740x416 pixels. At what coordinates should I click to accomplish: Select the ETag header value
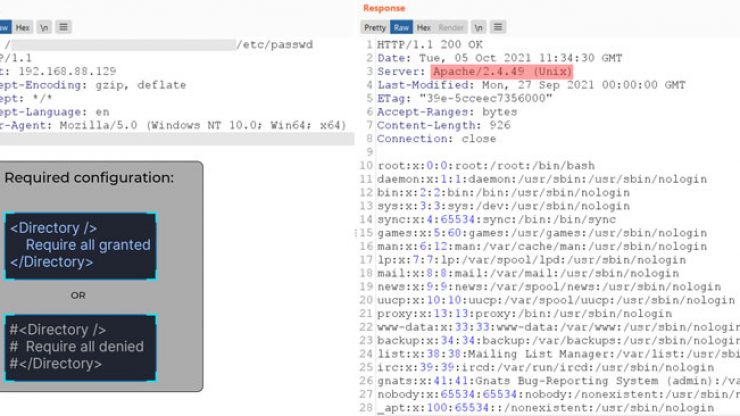click(x=486, y=98)
